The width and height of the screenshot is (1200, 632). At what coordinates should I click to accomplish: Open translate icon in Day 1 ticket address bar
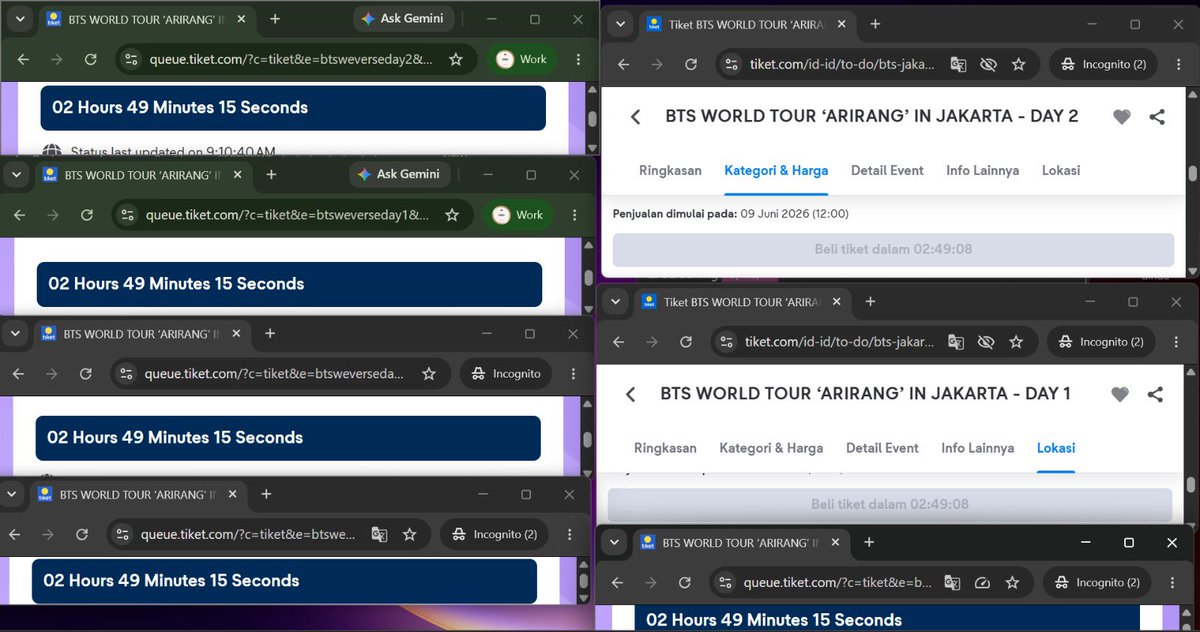tap(956, 342)
